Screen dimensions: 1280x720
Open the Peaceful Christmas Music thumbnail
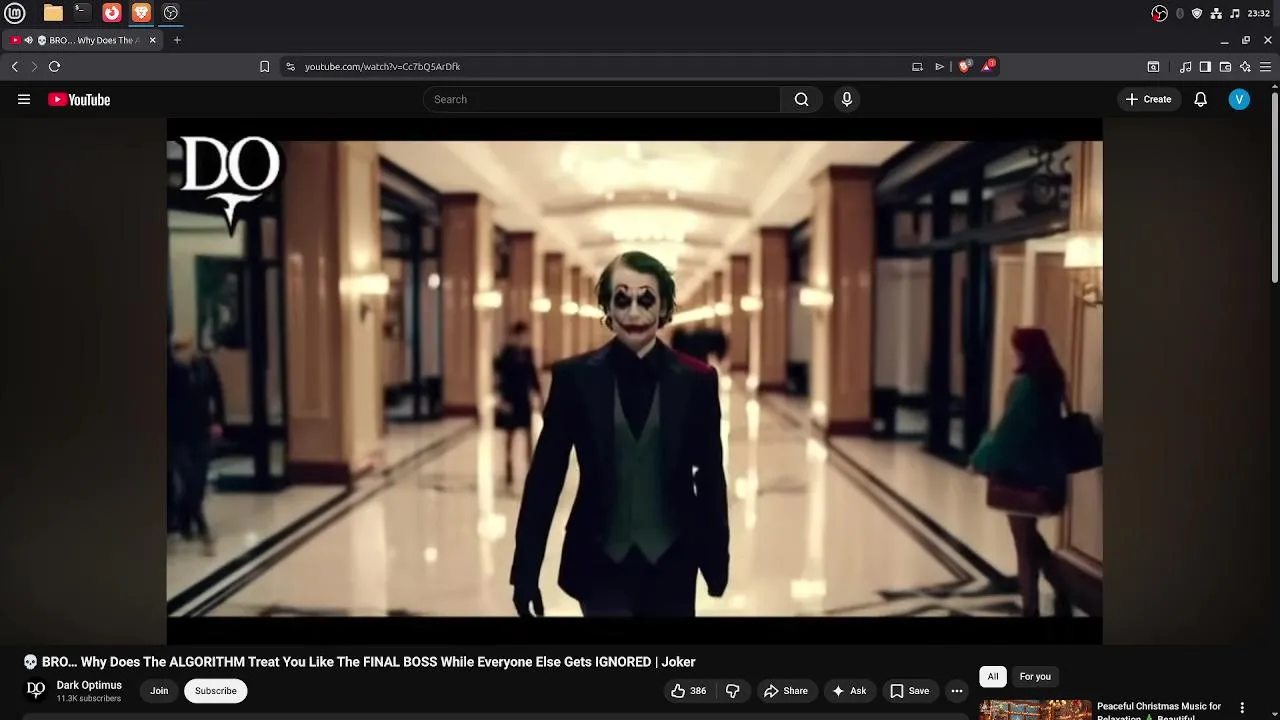(x=1035, y=710)
